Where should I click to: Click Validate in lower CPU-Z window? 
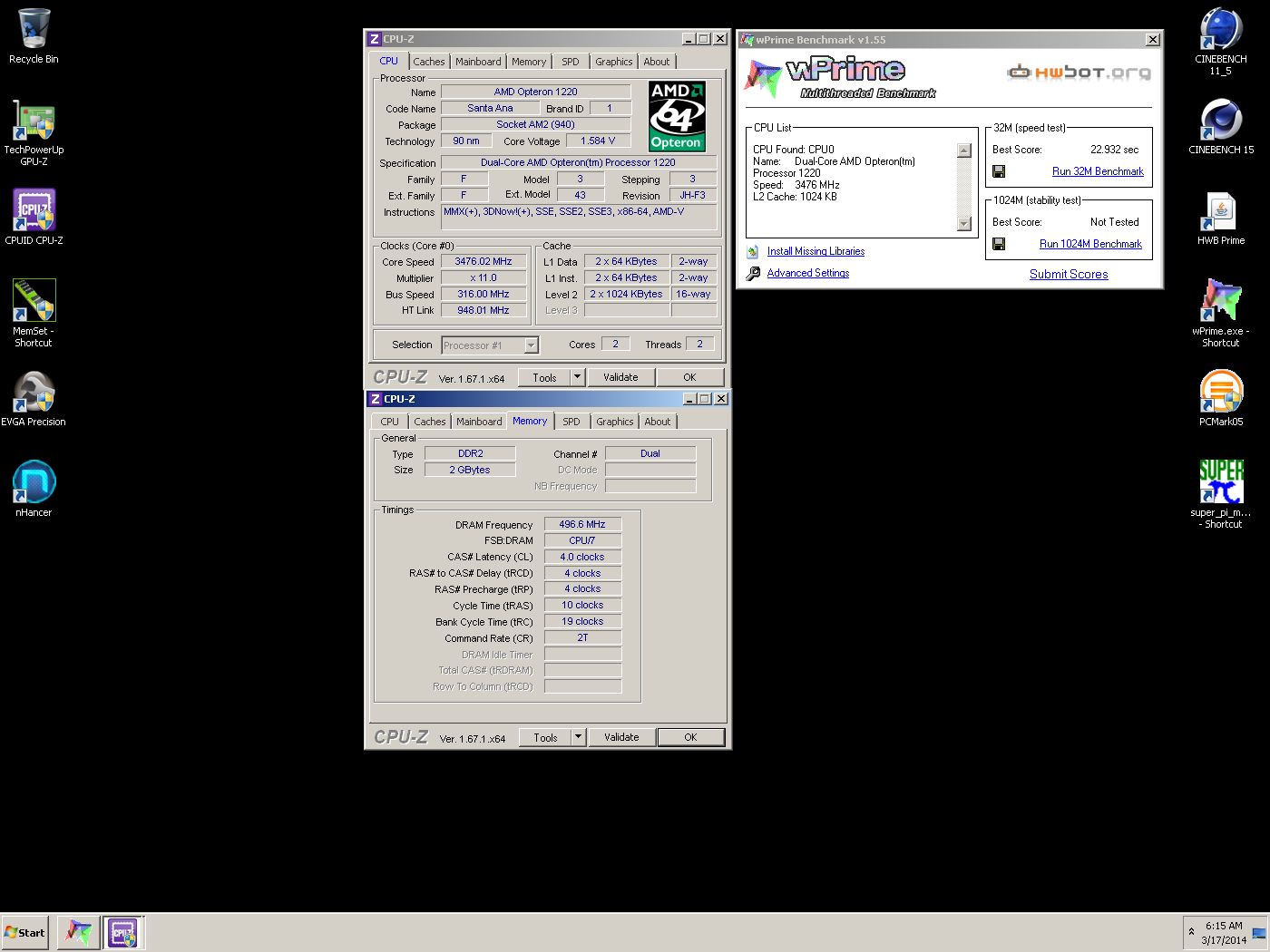[x=621, y=737]
